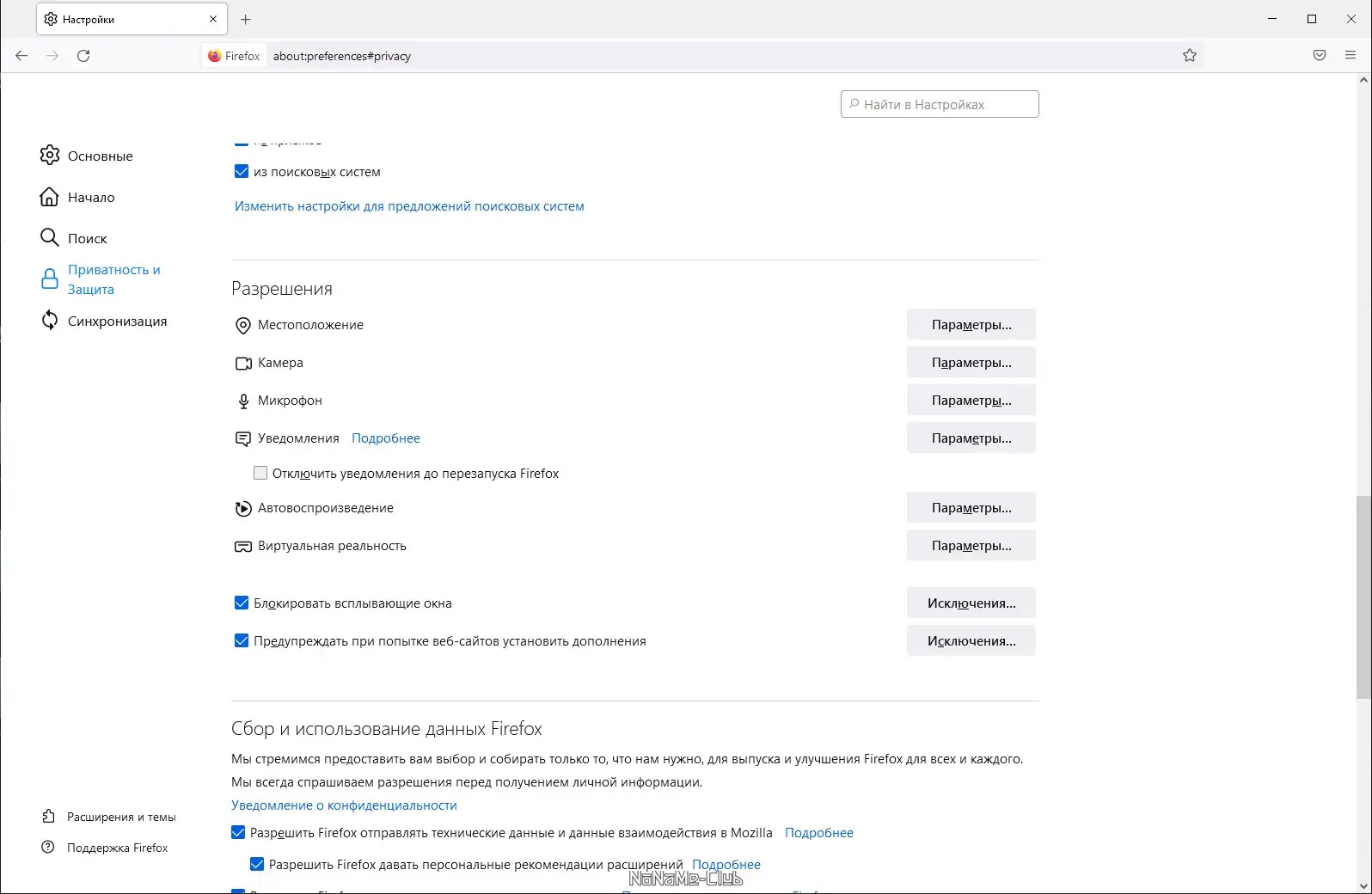Screen dimensions: 1372x894
Task: Uncheck из поисковых систем checkbox
Action: [242, 172]
